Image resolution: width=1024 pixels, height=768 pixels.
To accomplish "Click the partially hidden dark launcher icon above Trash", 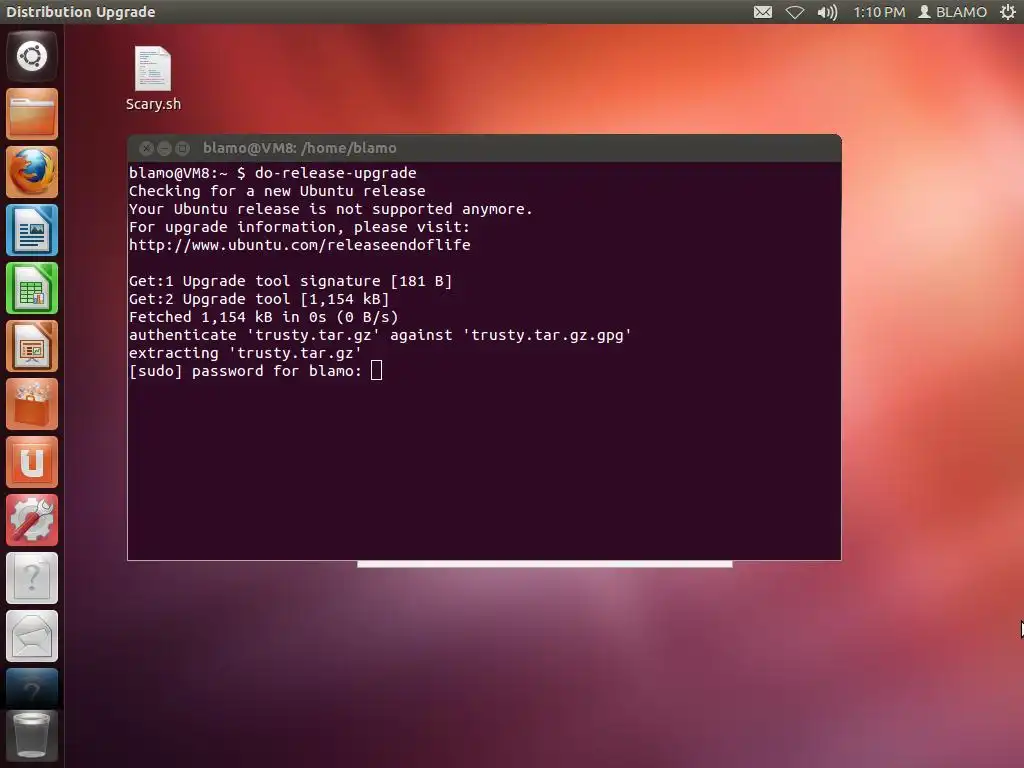I will click(x=31, y=687).
